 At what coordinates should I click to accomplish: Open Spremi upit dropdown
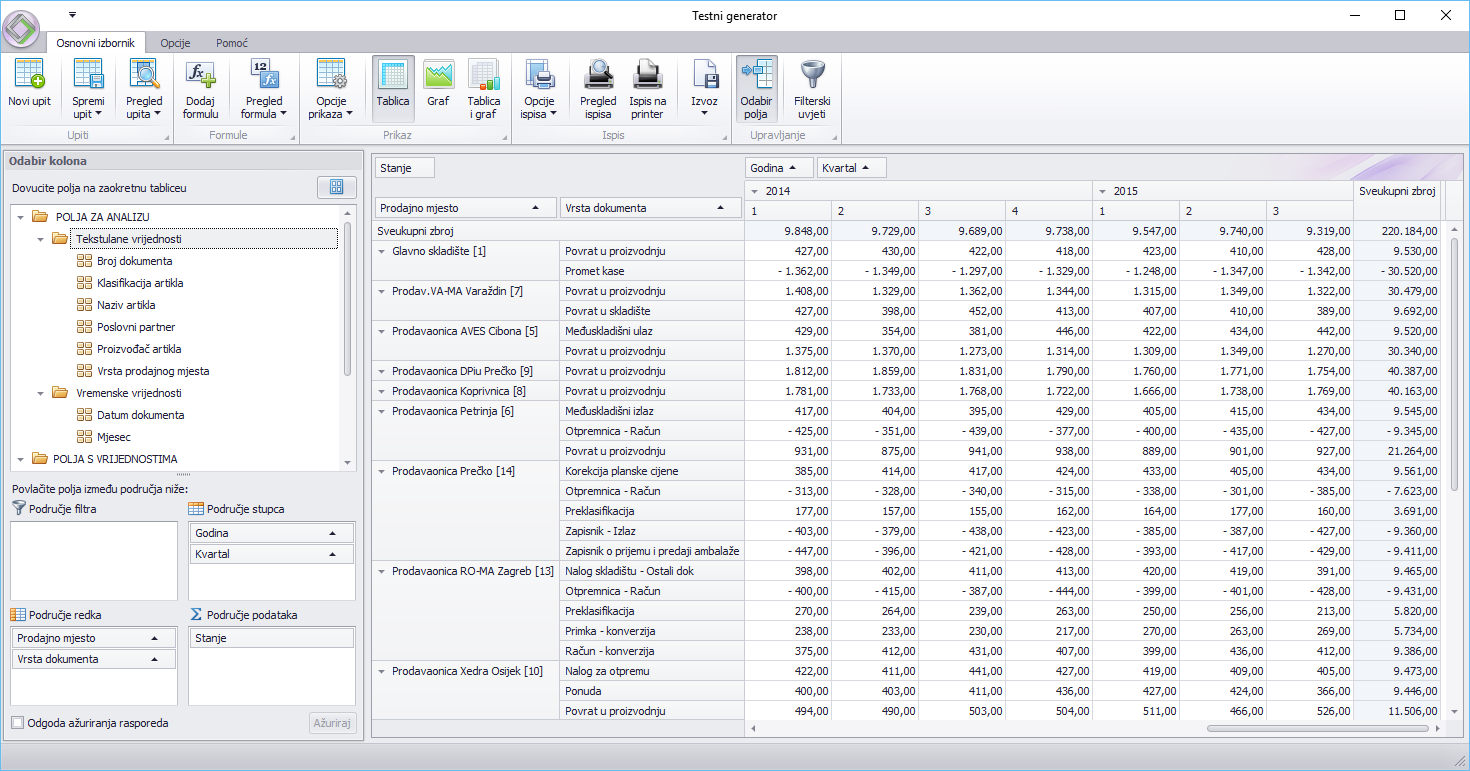(88, 108)
